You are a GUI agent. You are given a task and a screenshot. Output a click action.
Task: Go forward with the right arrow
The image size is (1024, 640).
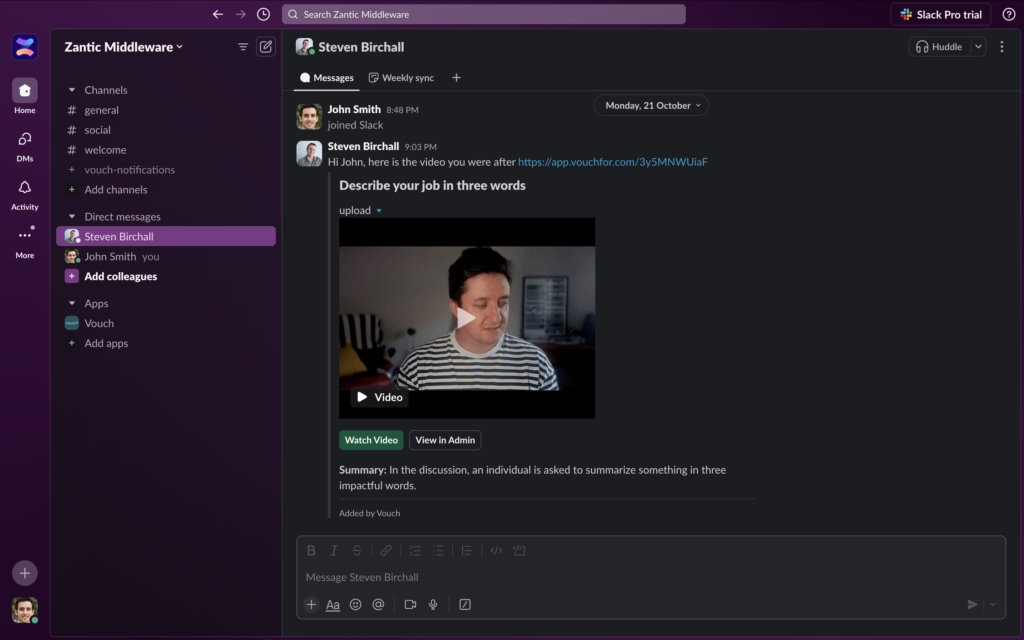coord(240,14)
